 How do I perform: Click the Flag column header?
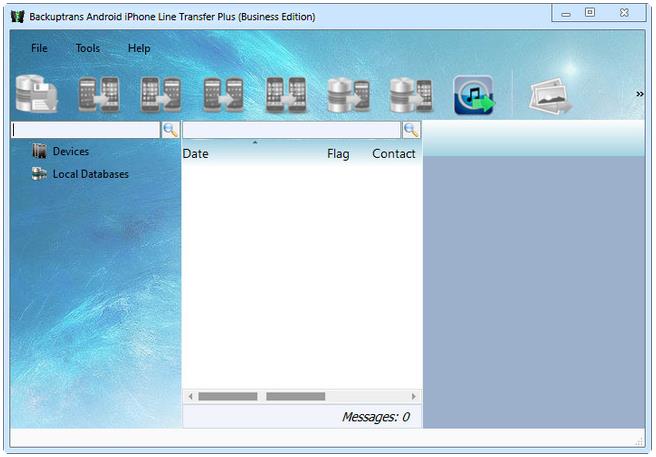point(338,154)
